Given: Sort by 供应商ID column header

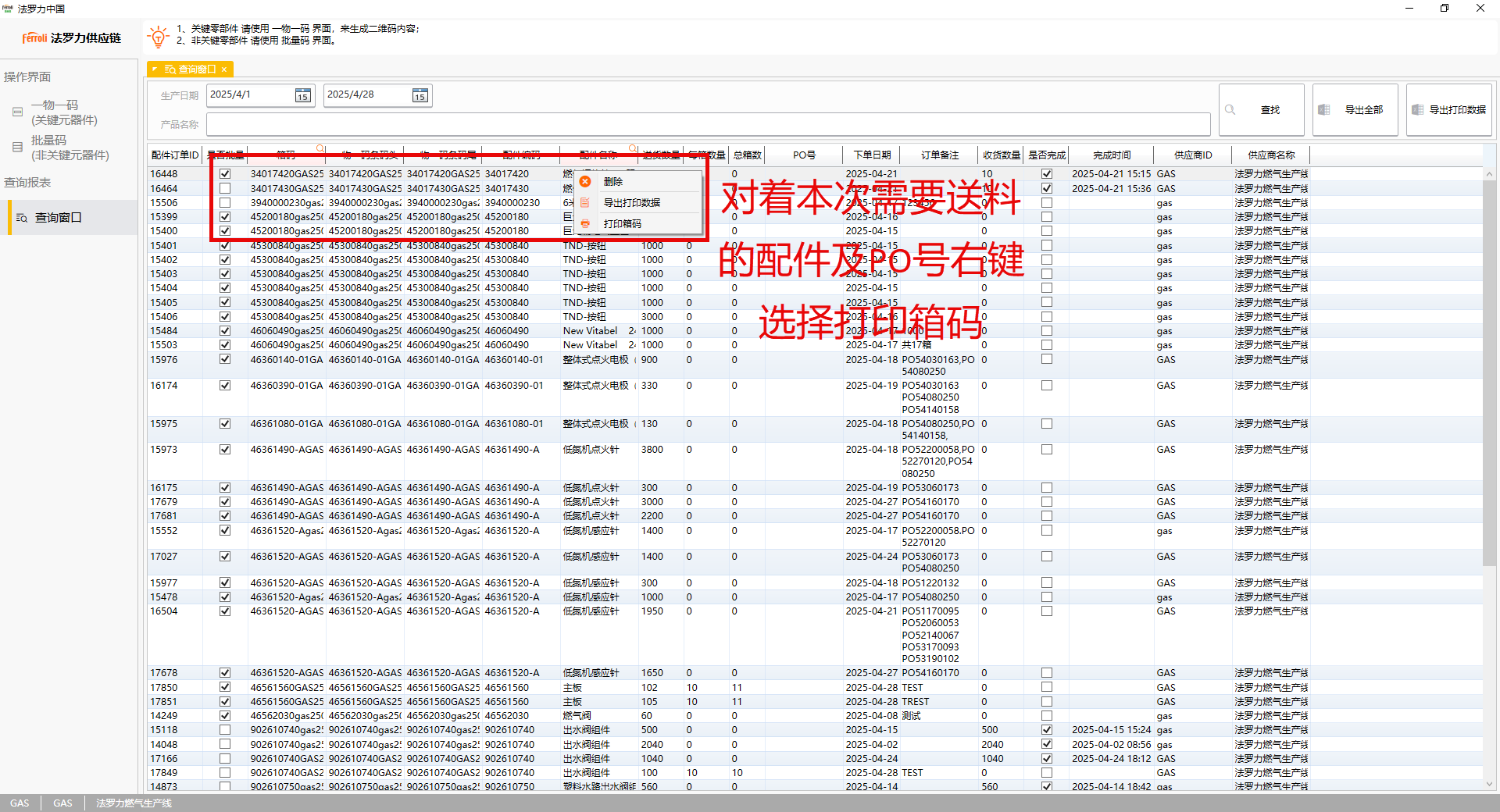Looking at the screenshot, I should pos(1193,155).
